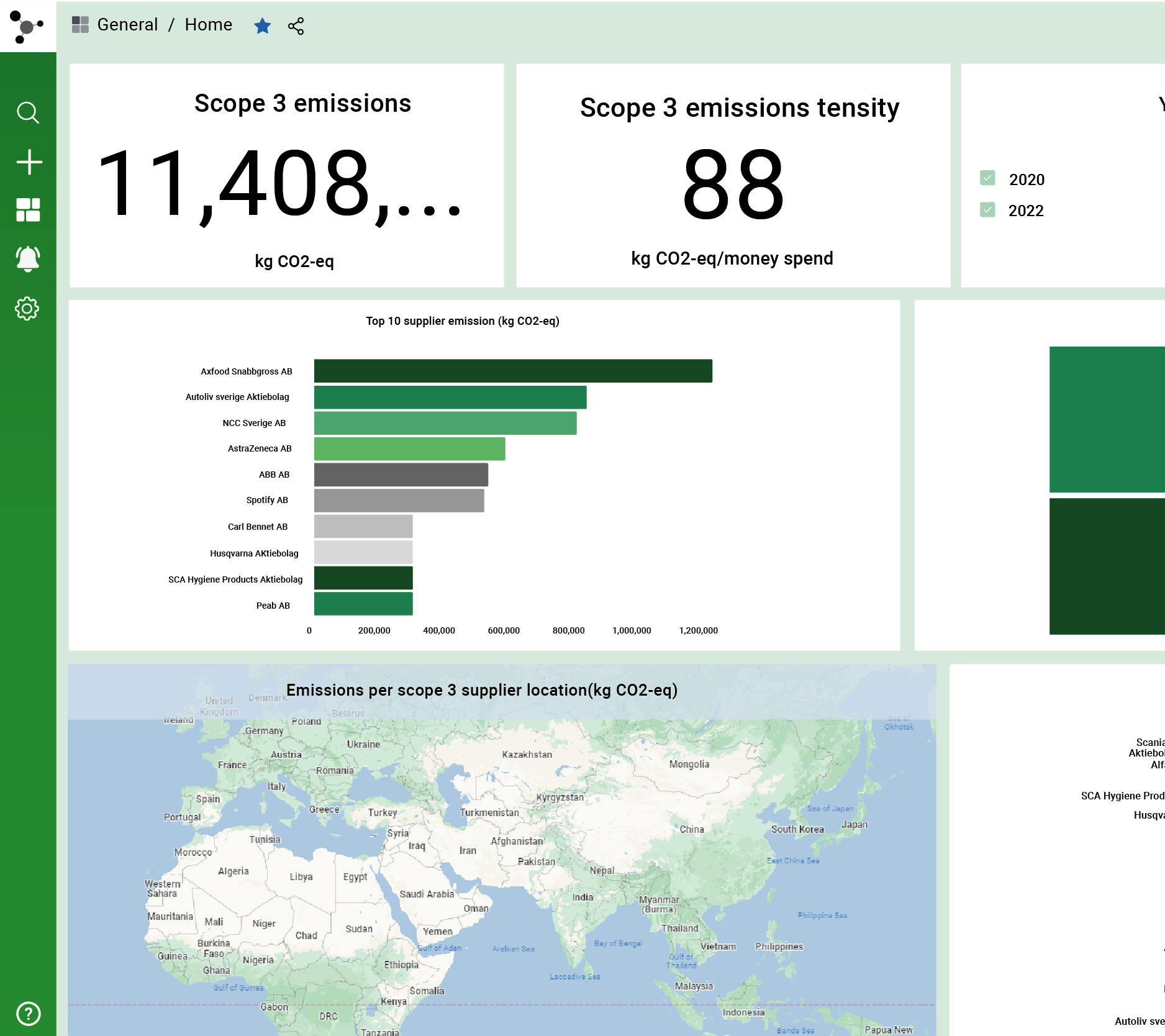Open search from the sidebar magnifier
This screenshot has height=1036, width=1165.
click(28, 113)
